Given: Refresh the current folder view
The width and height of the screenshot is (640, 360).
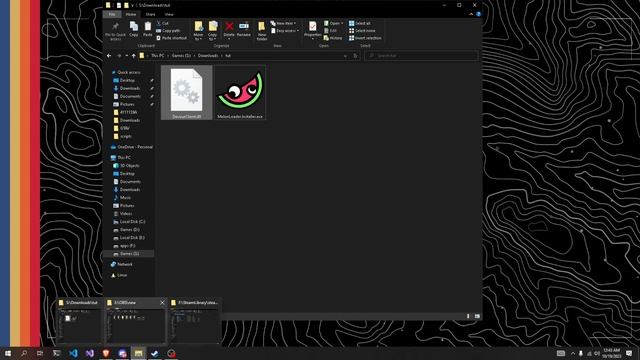Looking at the screenshot, I should (355, 56).
